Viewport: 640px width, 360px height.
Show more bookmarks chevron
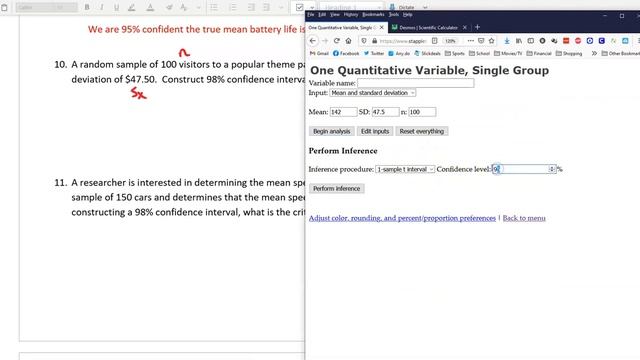point(594,53)
